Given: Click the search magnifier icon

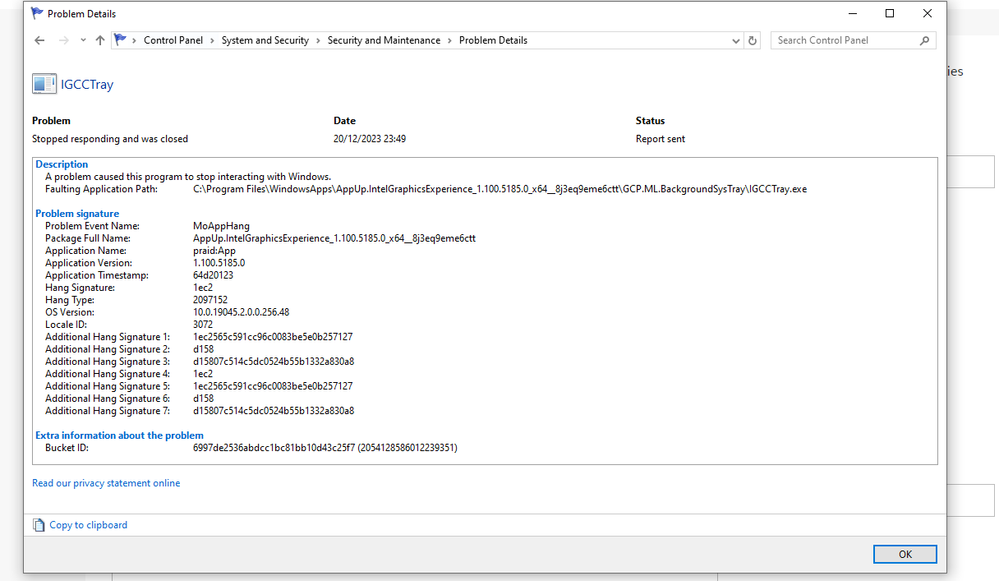Looking at the screenshot, I should tap(924, 40).
